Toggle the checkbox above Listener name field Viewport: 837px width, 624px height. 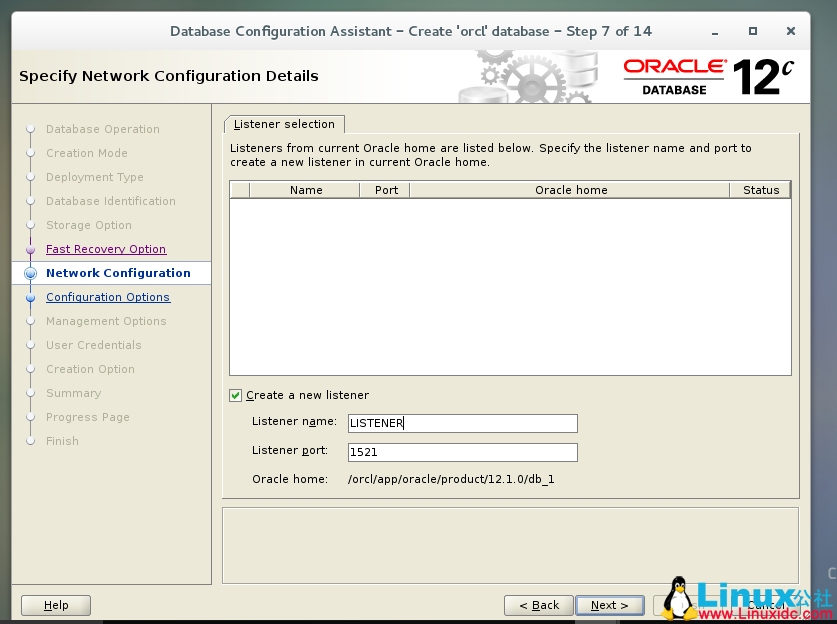pos(236,394)
